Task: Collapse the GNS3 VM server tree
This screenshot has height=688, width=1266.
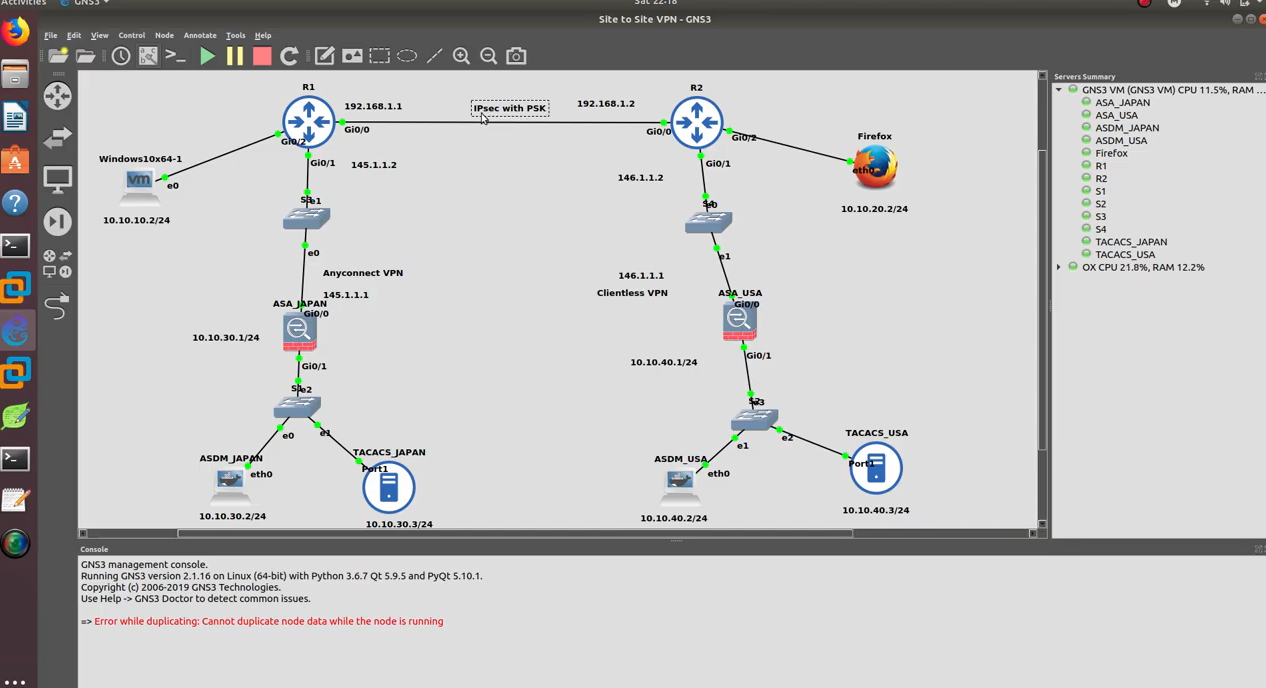Action: coord(1059,90)
